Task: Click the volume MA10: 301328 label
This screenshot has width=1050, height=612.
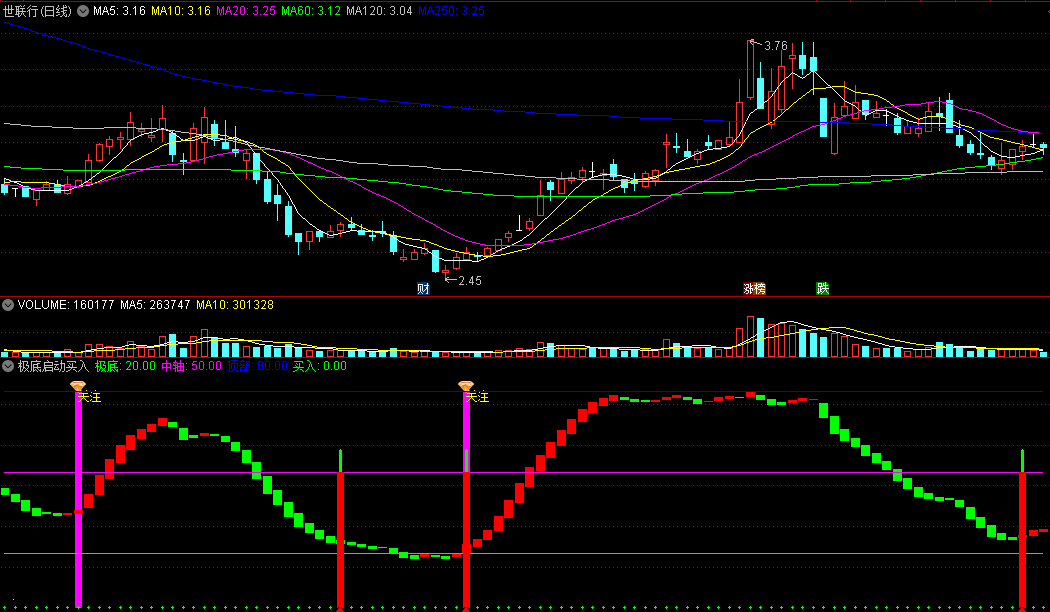Action: coord(235,305)
